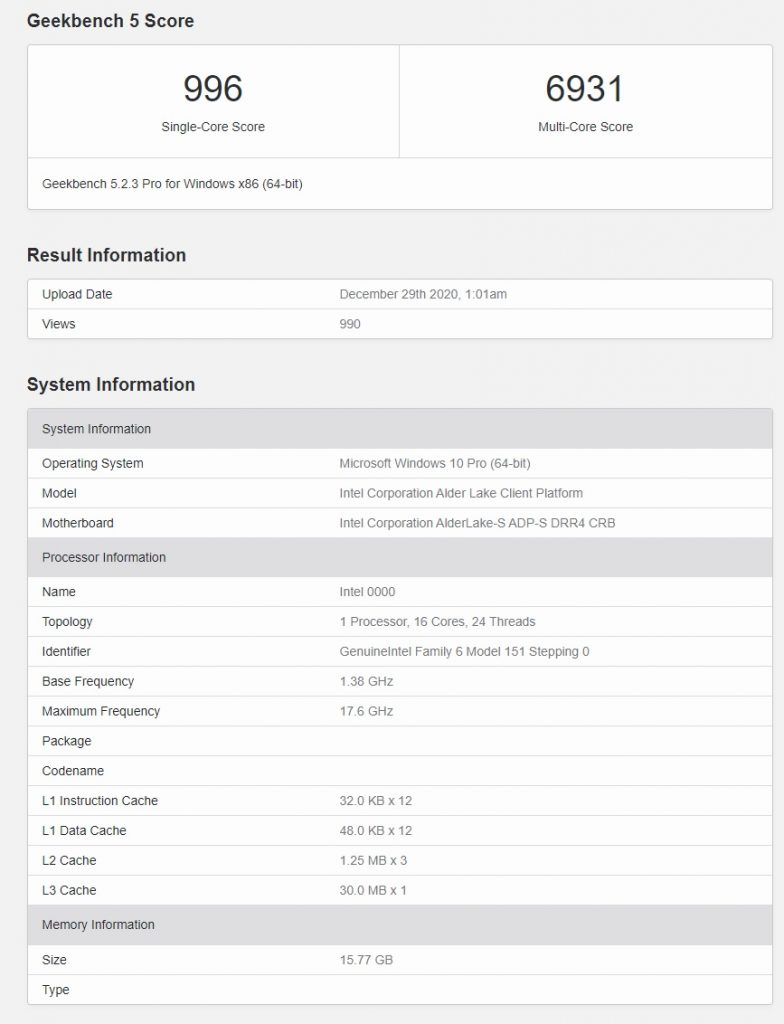This screenshot has height=1024, width=784.
Task: Click the 'Views' row label
Action: click(x=59, y=324)
